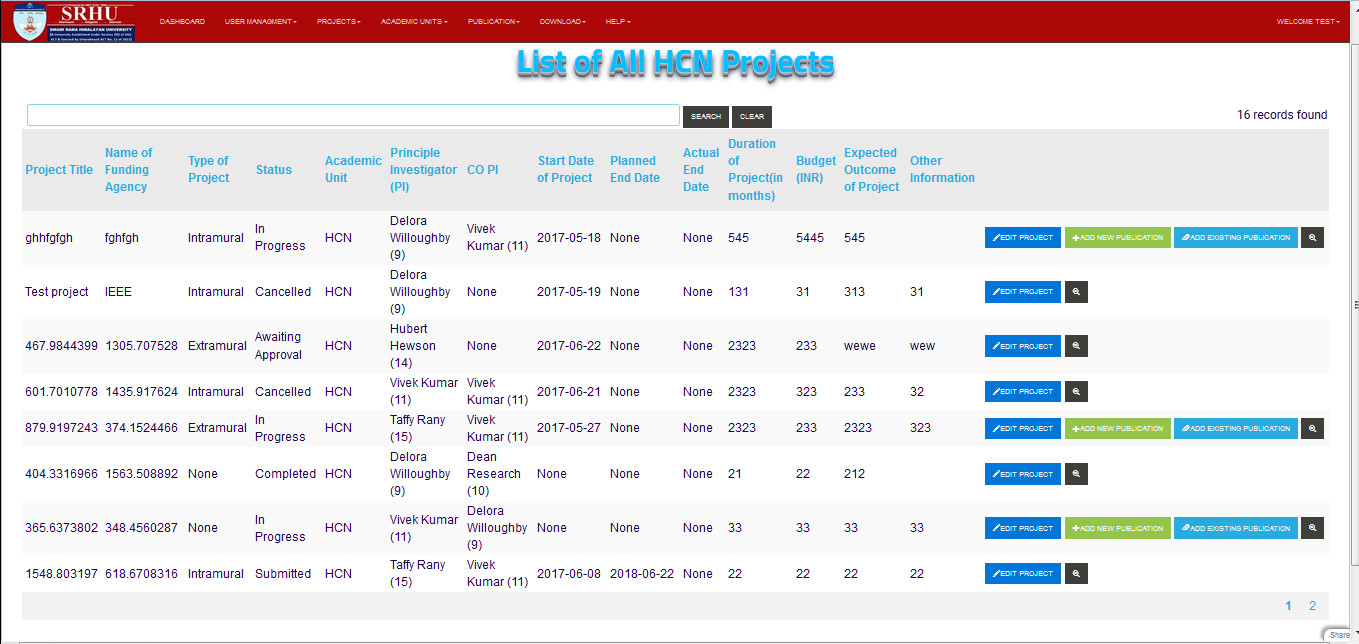View details of project 601.7010778

[1076, 392]
